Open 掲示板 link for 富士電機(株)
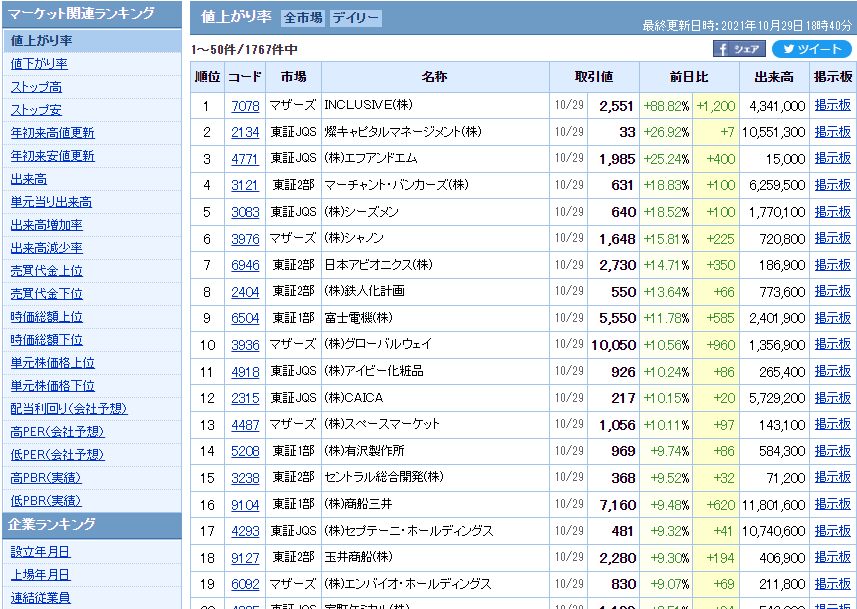Image resolution: width=857 pixels, height=609 pixels. coord(832,318)
